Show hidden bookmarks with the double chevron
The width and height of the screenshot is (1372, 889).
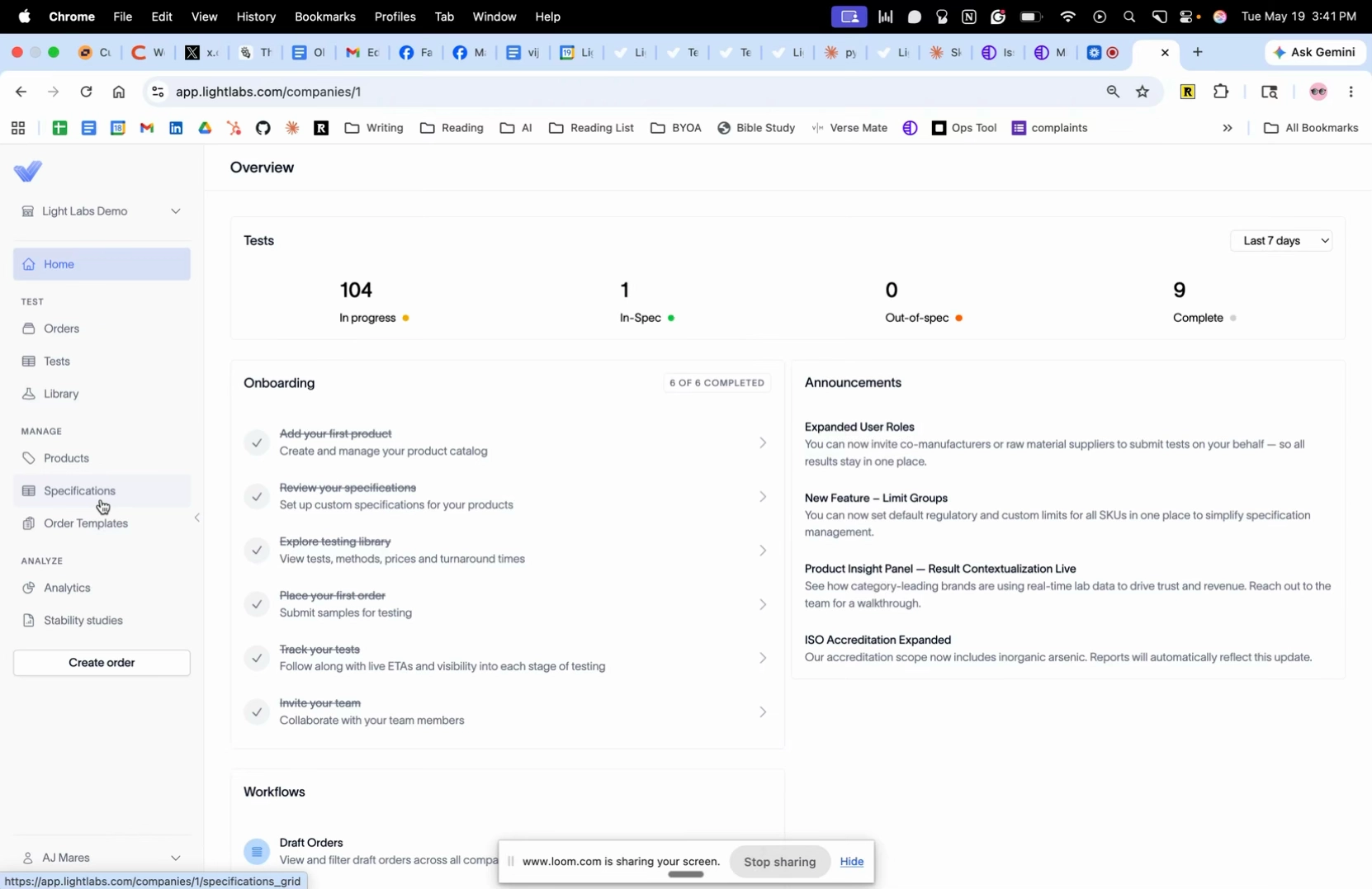pyautogui.click(x=1228, y=128)
